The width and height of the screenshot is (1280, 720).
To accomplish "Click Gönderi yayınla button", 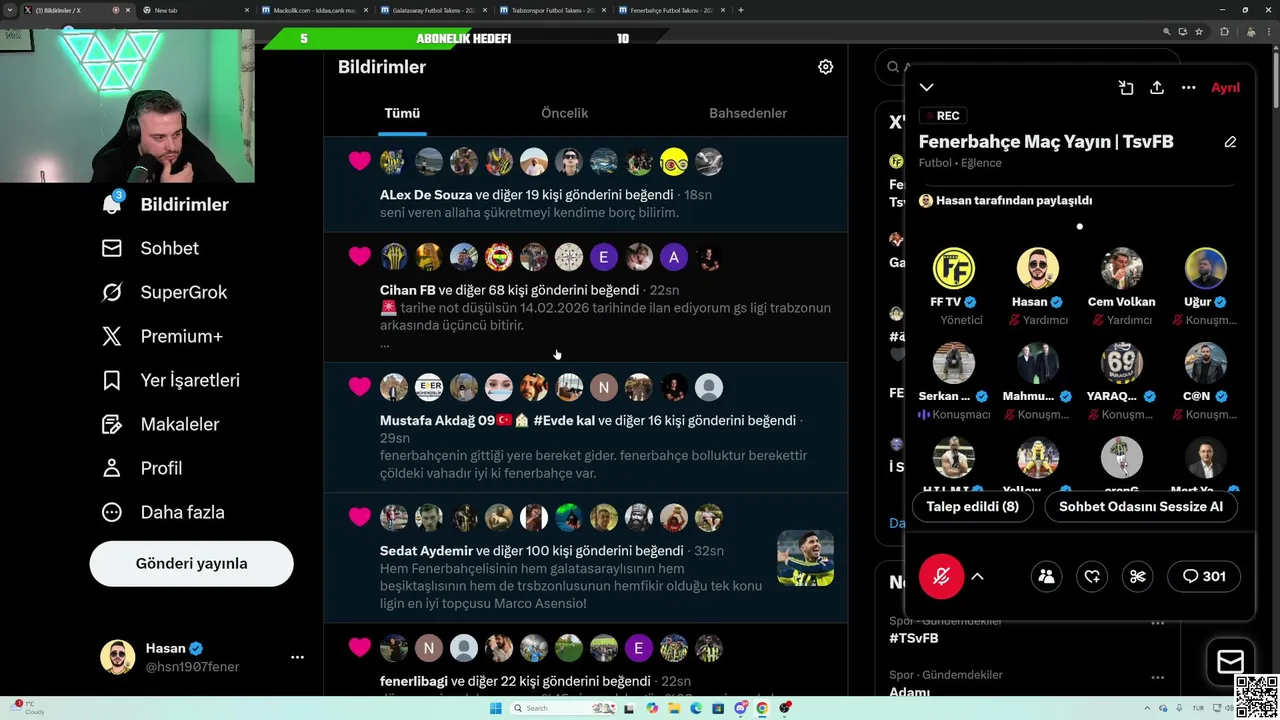I will 191,564.
